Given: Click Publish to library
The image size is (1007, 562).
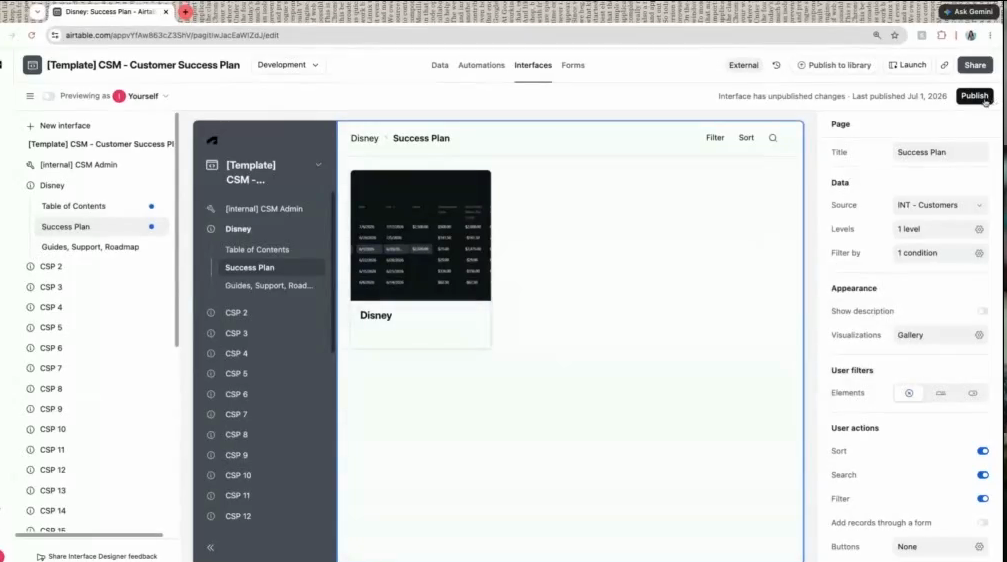Looking at the screenshot, I should pyautogui.click(x=834, y=65).
